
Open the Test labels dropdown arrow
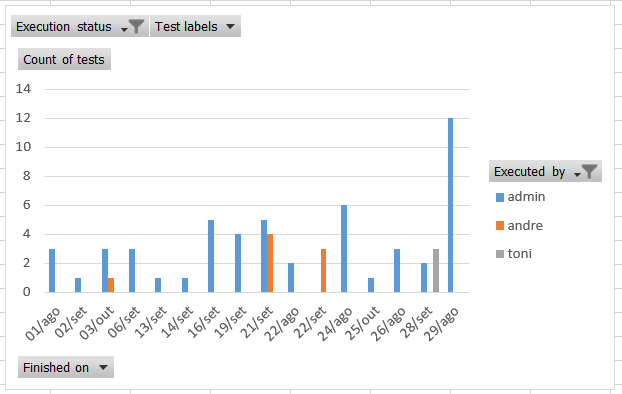[230, 27]
